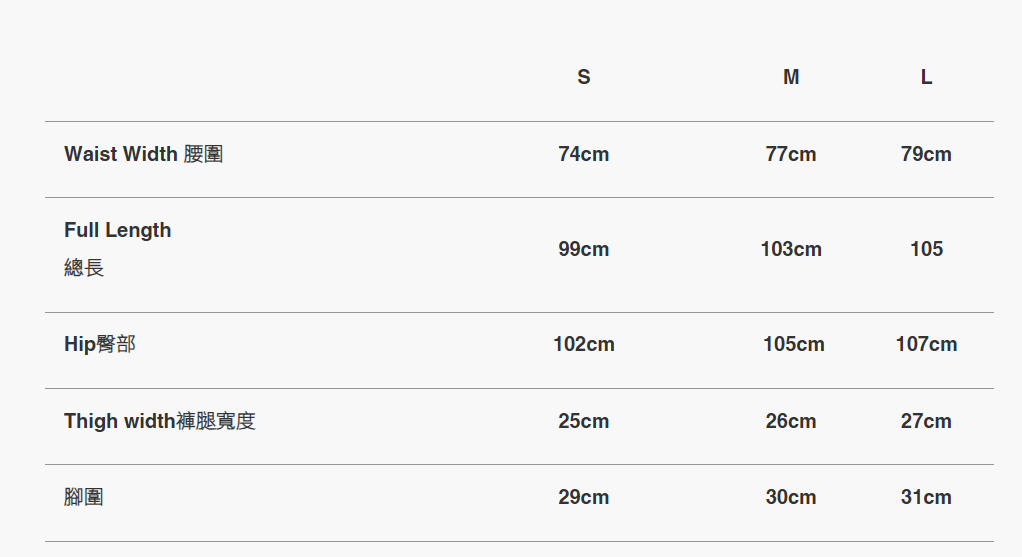
Task: Click the 29cm value in 腳圍 row
Action: tap(584, 497)
